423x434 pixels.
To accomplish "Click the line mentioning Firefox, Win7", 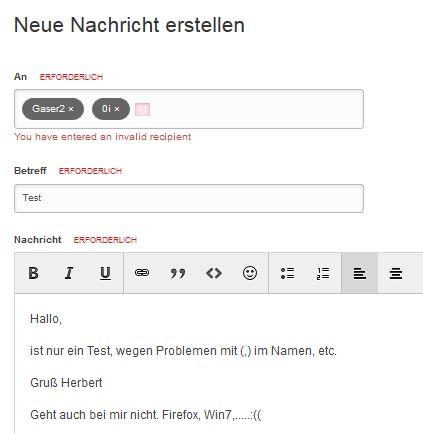I will coord(146,415).
